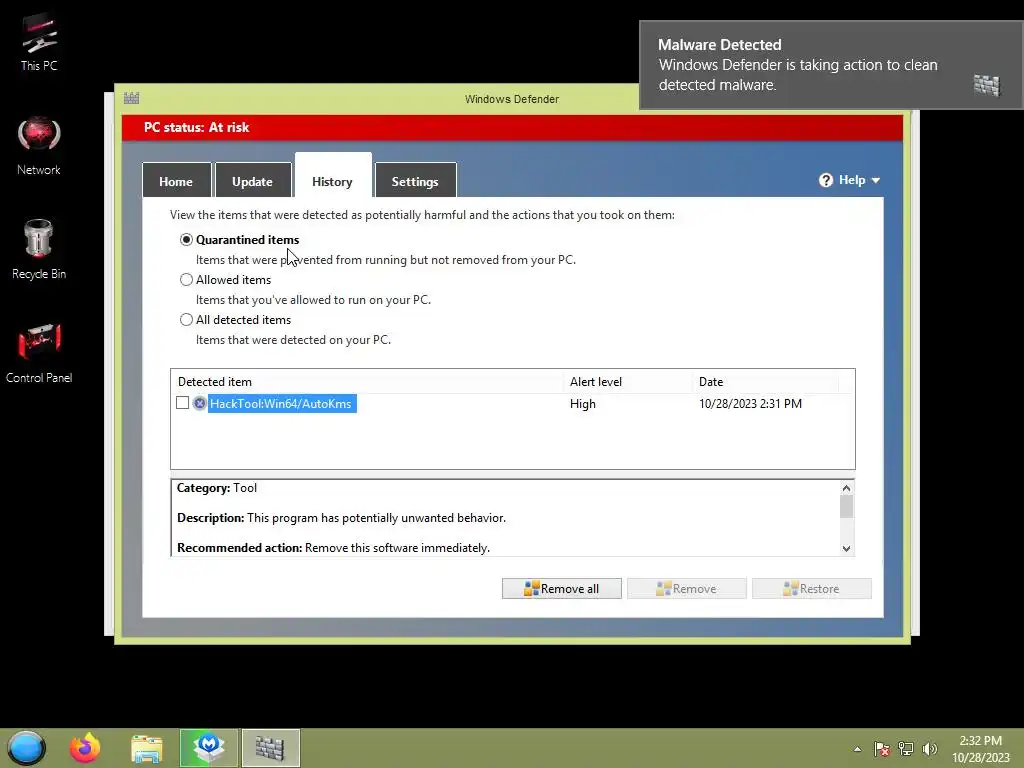Sort by the Detected item column header

coord(368,381)
